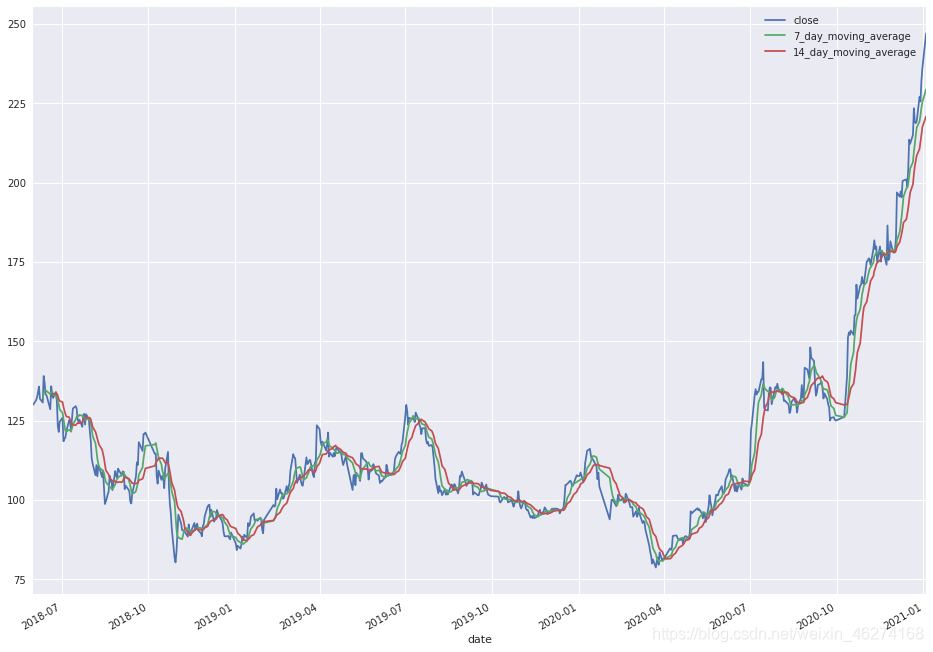Click the 75 y-axis tick label
The width and height of the screenshot is (933, 652).
click(21, 580)
